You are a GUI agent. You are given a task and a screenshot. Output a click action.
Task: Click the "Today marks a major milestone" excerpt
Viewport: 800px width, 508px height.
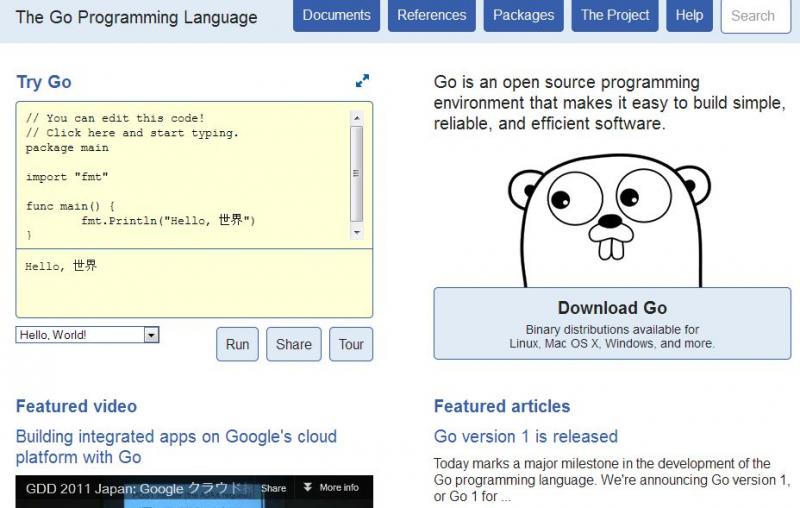612,479
